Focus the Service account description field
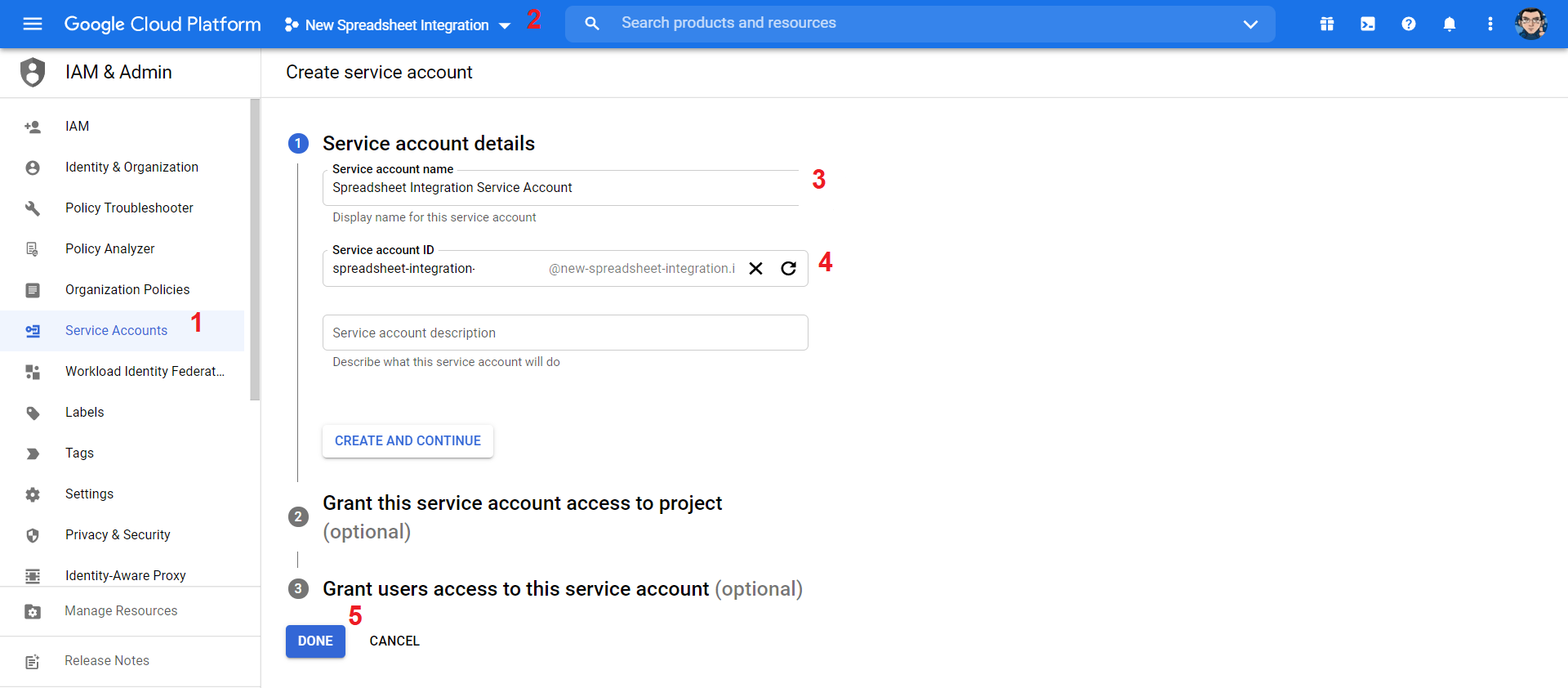This screenshot has width=1568, height=688. [565, 333]
